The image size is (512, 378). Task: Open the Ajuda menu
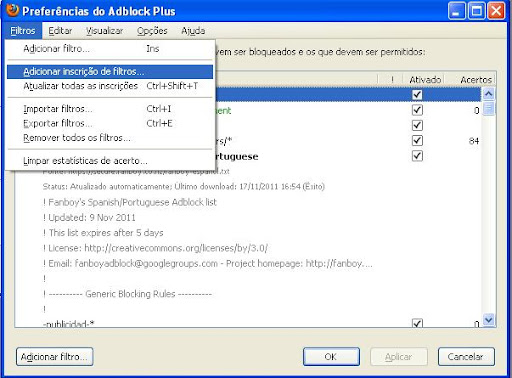coord(193,31)
